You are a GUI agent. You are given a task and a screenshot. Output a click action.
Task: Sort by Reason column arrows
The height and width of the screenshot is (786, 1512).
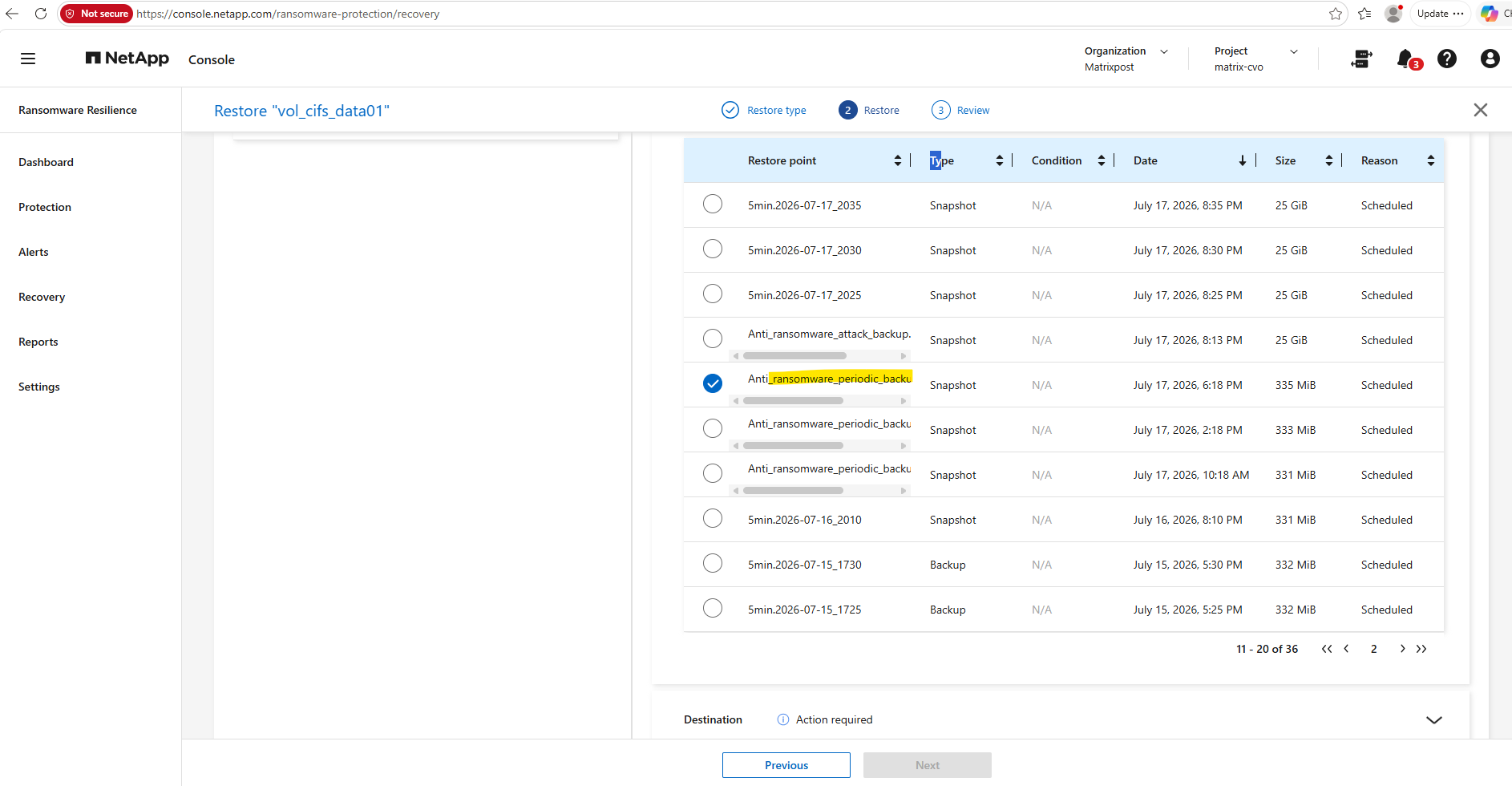click(1431, 160)
